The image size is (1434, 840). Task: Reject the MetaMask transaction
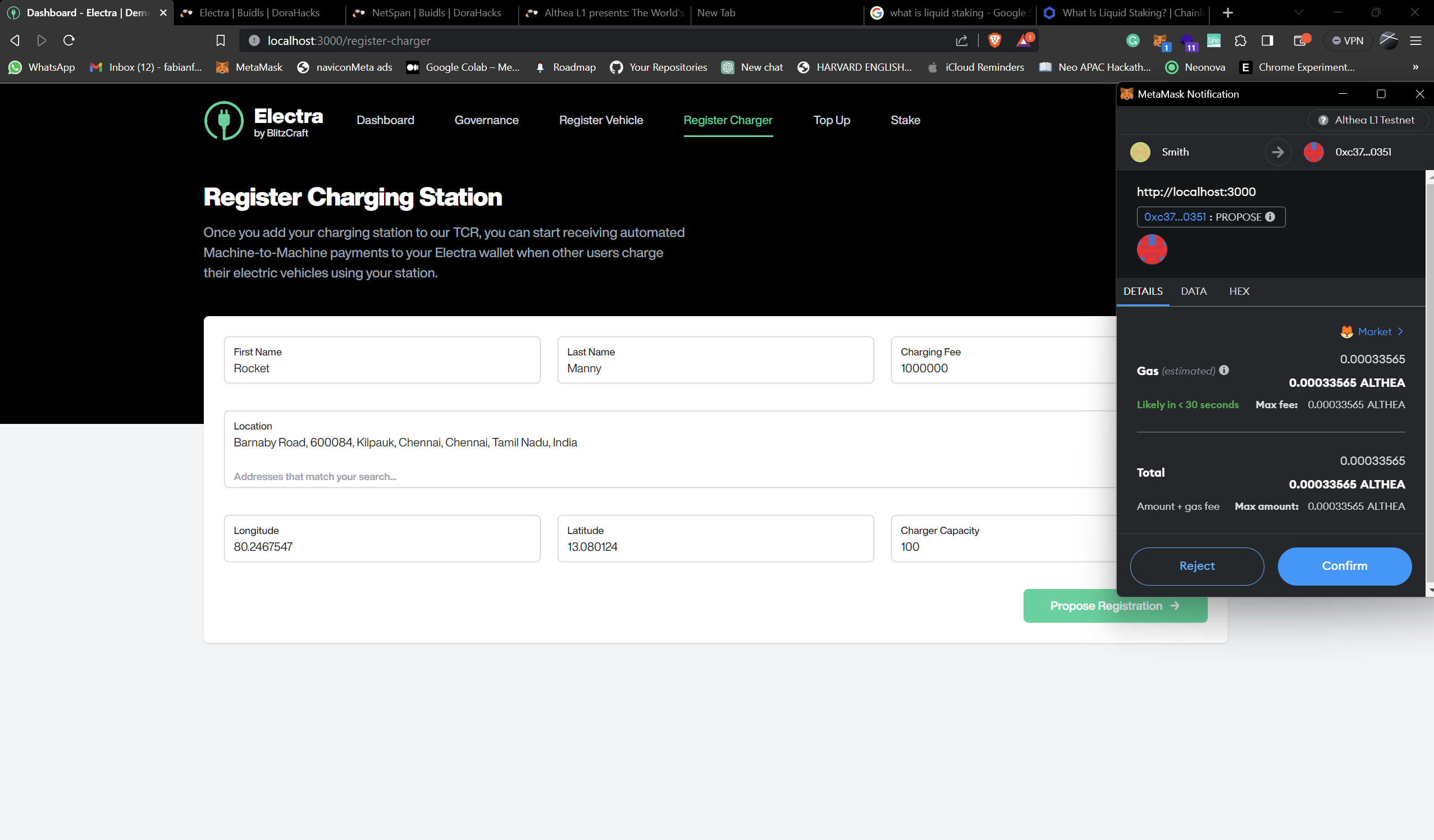click(1196, 566)
